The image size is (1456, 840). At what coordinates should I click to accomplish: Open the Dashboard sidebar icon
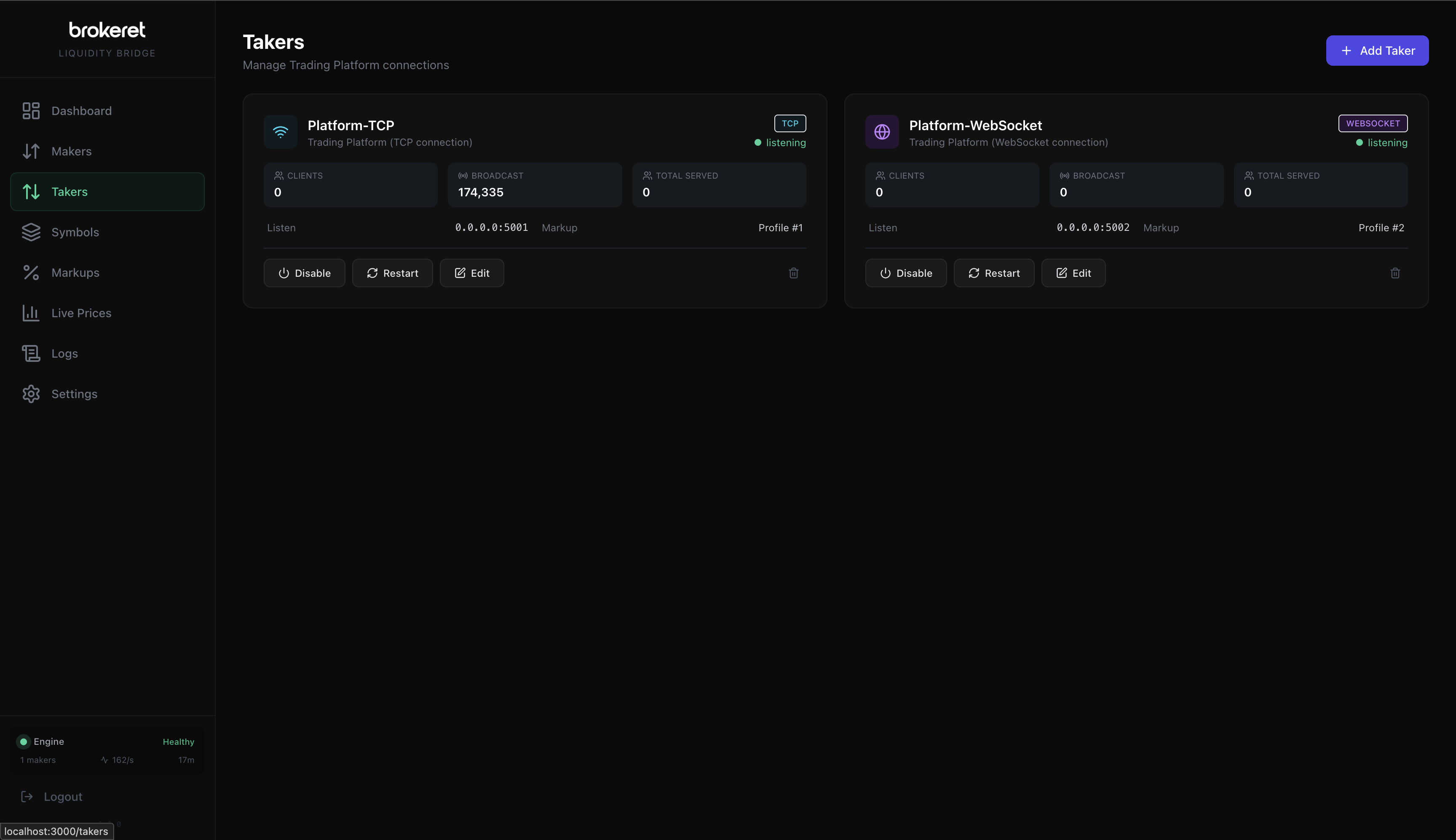pos(31,110)
